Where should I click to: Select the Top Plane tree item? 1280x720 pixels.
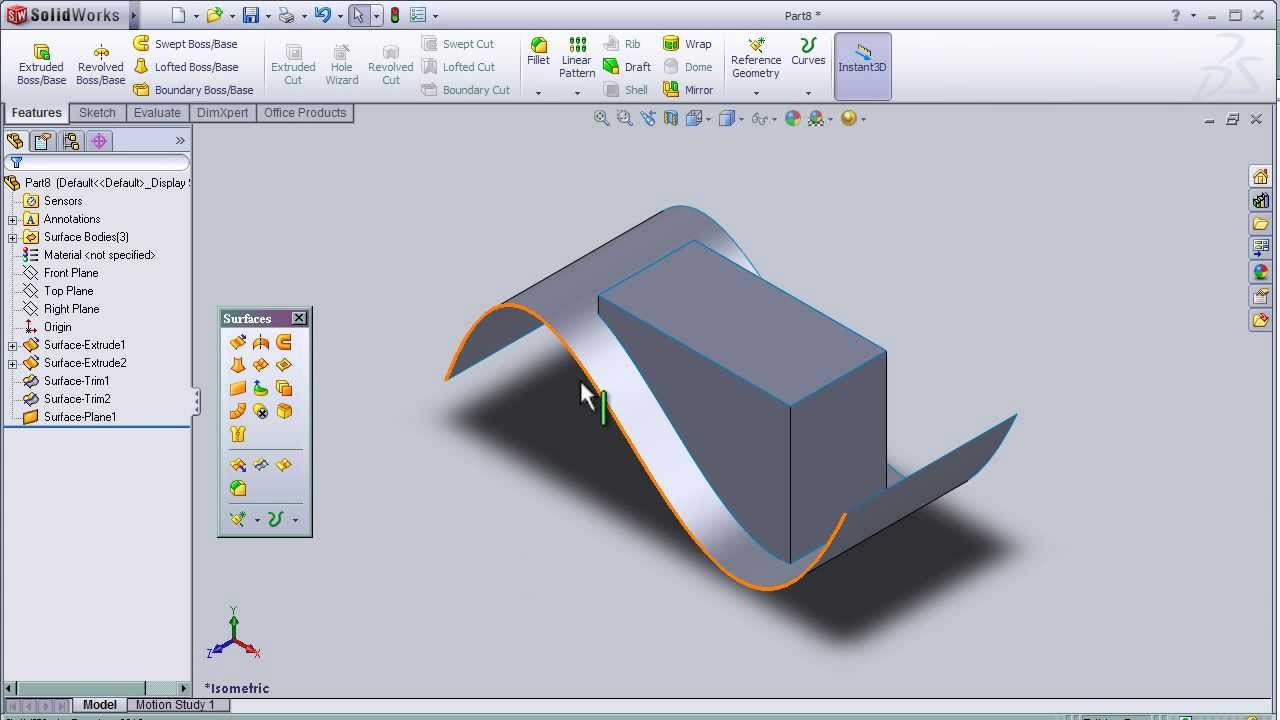58,291
